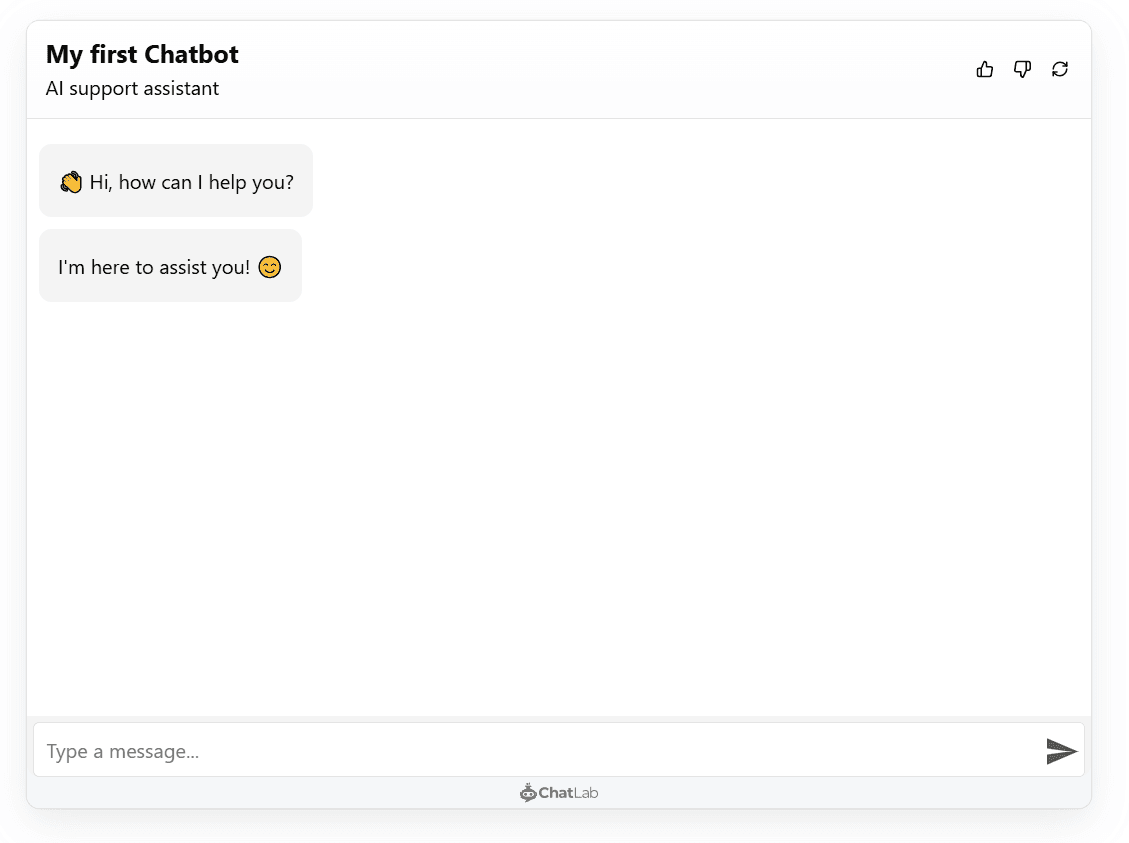Click the thumbs down feedback icon

click(1022, 69)
